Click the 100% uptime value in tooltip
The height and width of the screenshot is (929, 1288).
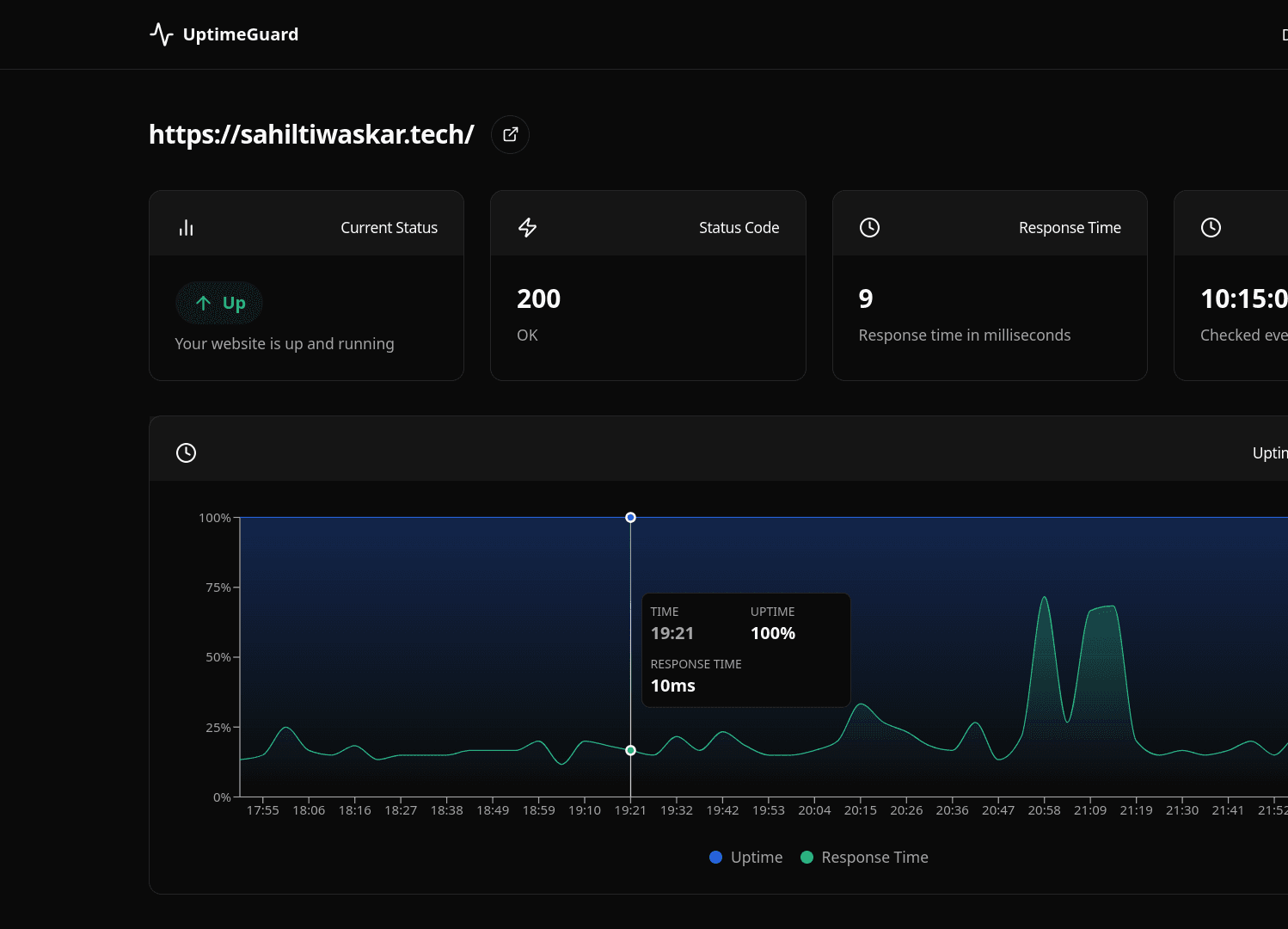pyautogui.click(x=773, y=634)
